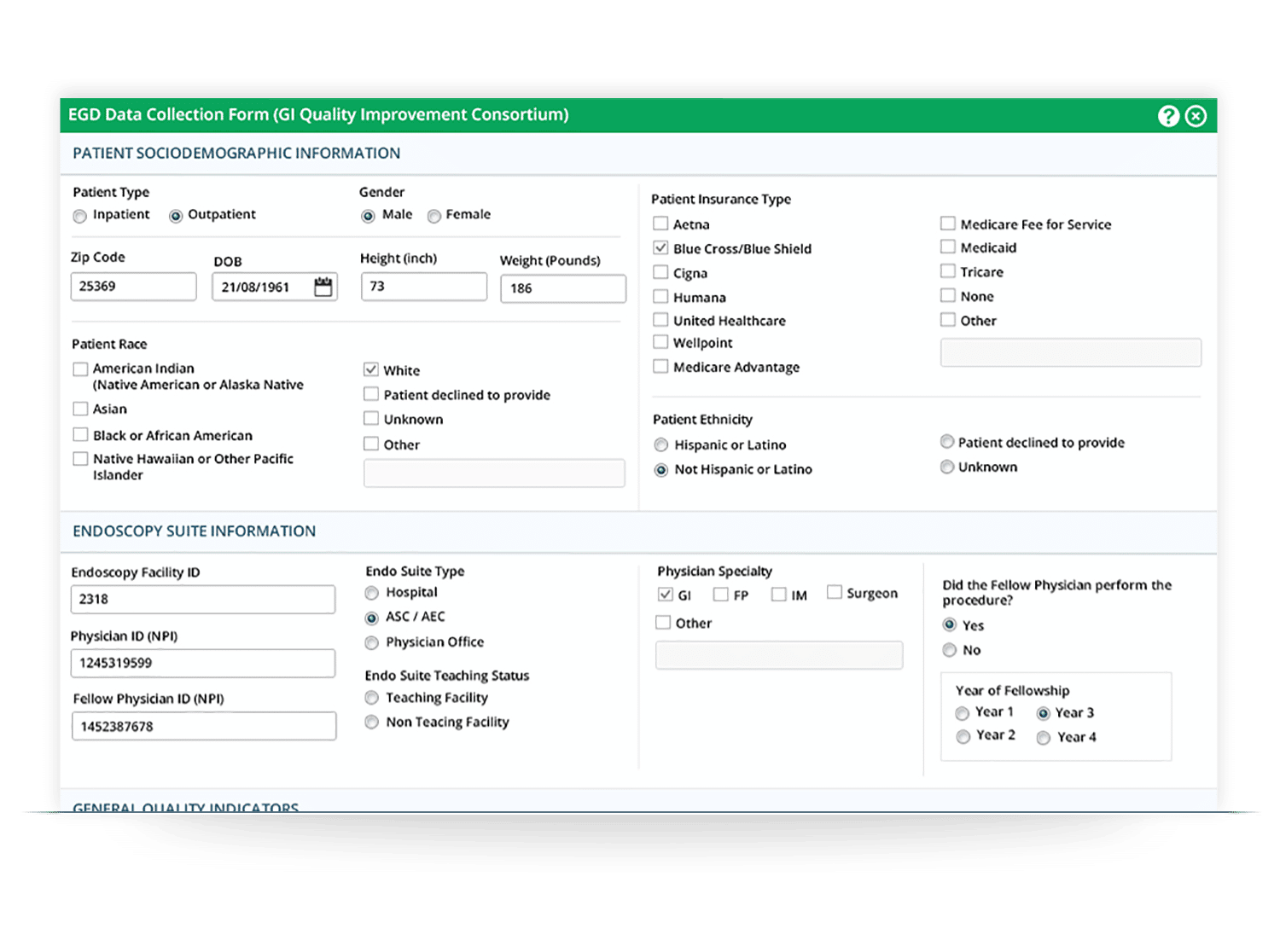This screenshot has width=1280, height=952.
Task: Click the Other specialty text field
Action: pos(779,655)
